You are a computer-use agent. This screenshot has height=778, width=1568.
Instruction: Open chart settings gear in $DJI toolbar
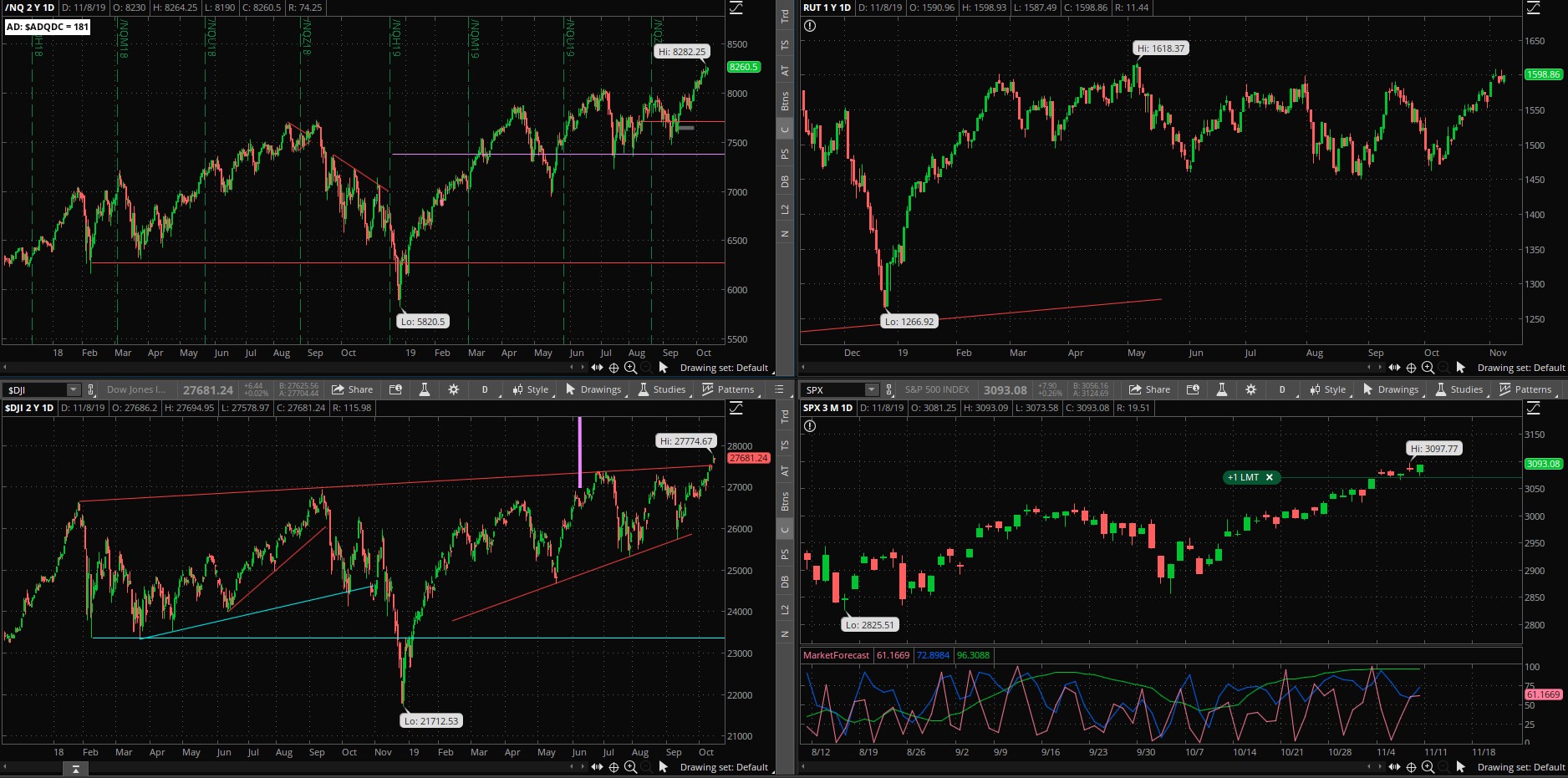454,389
